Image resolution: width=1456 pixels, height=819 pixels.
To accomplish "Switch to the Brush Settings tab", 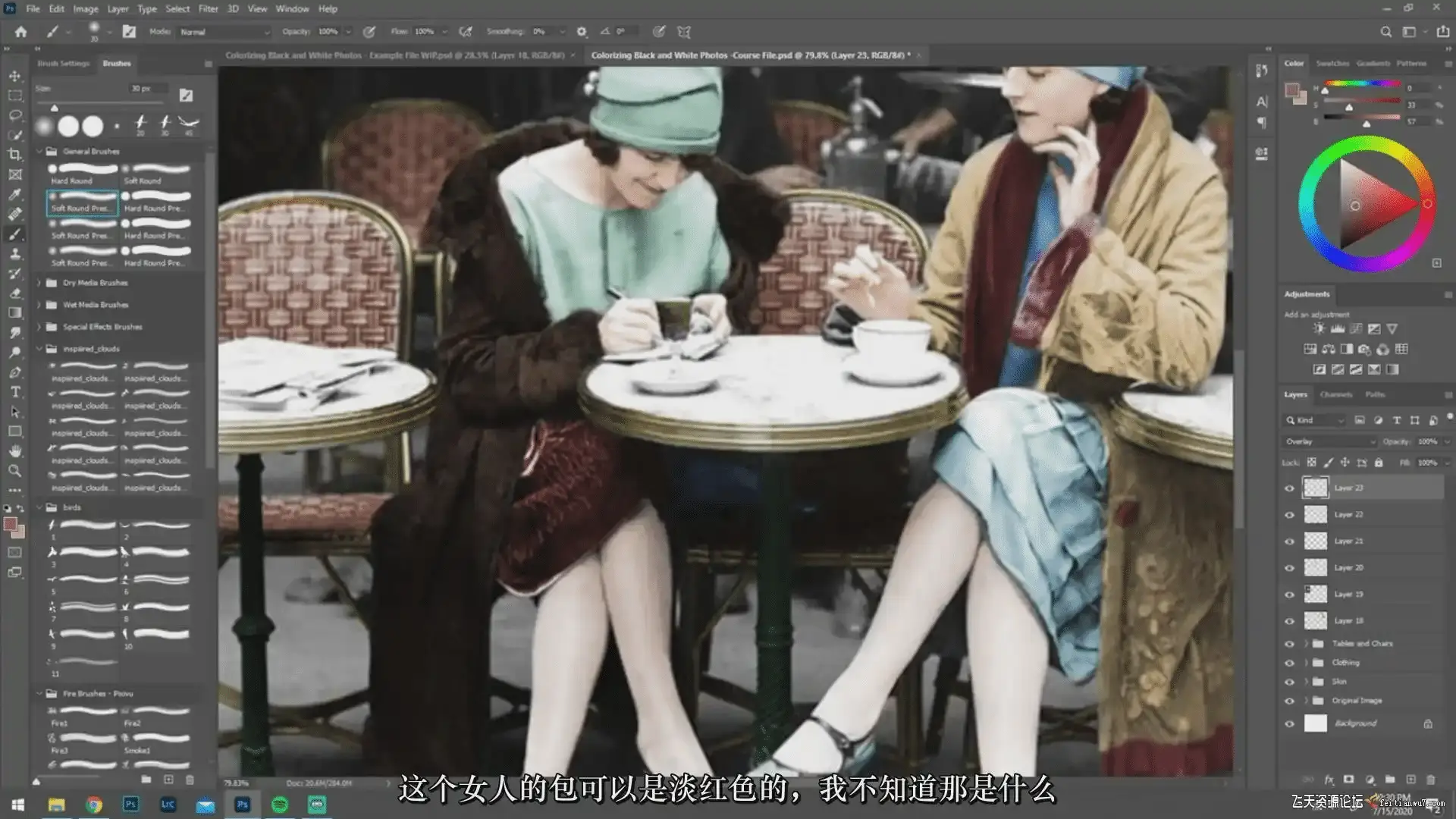I will click(64, 64).
